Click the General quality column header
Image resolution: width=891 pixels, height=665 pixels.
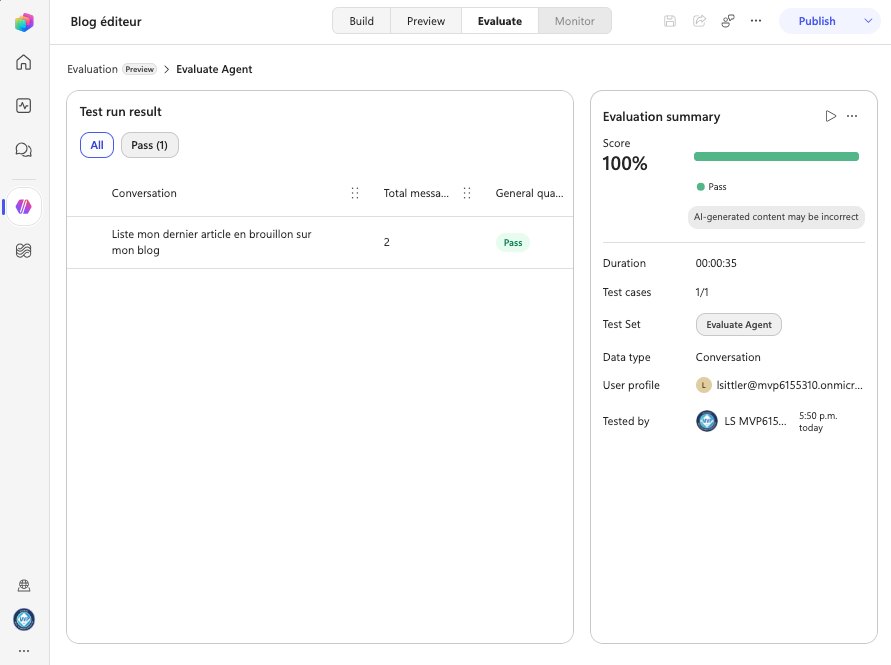pos(530,193)
